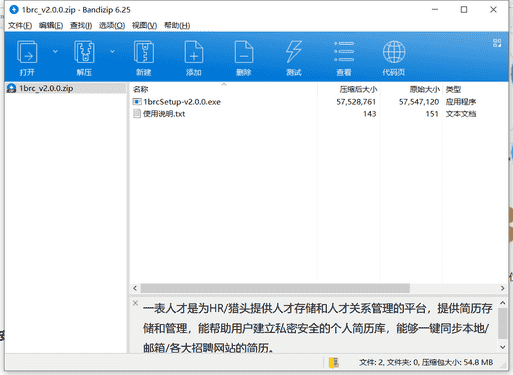Click the Extract (解压) toolbar icon

coord(84,52)
